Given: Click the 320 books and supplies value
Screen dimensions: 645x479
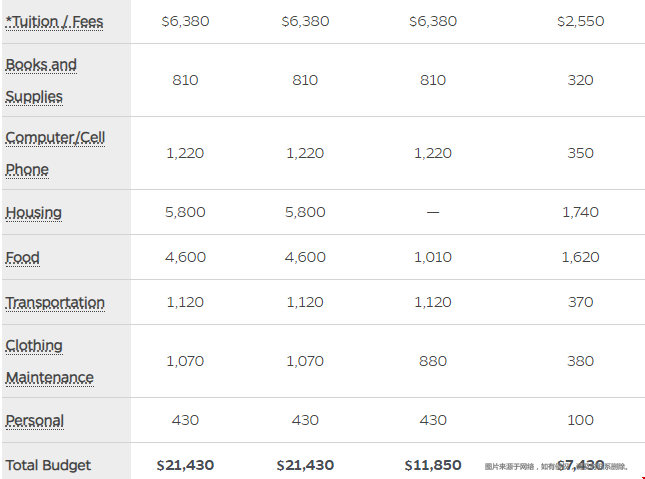Looking at the screenshot, I should click(x=580, y=80).
